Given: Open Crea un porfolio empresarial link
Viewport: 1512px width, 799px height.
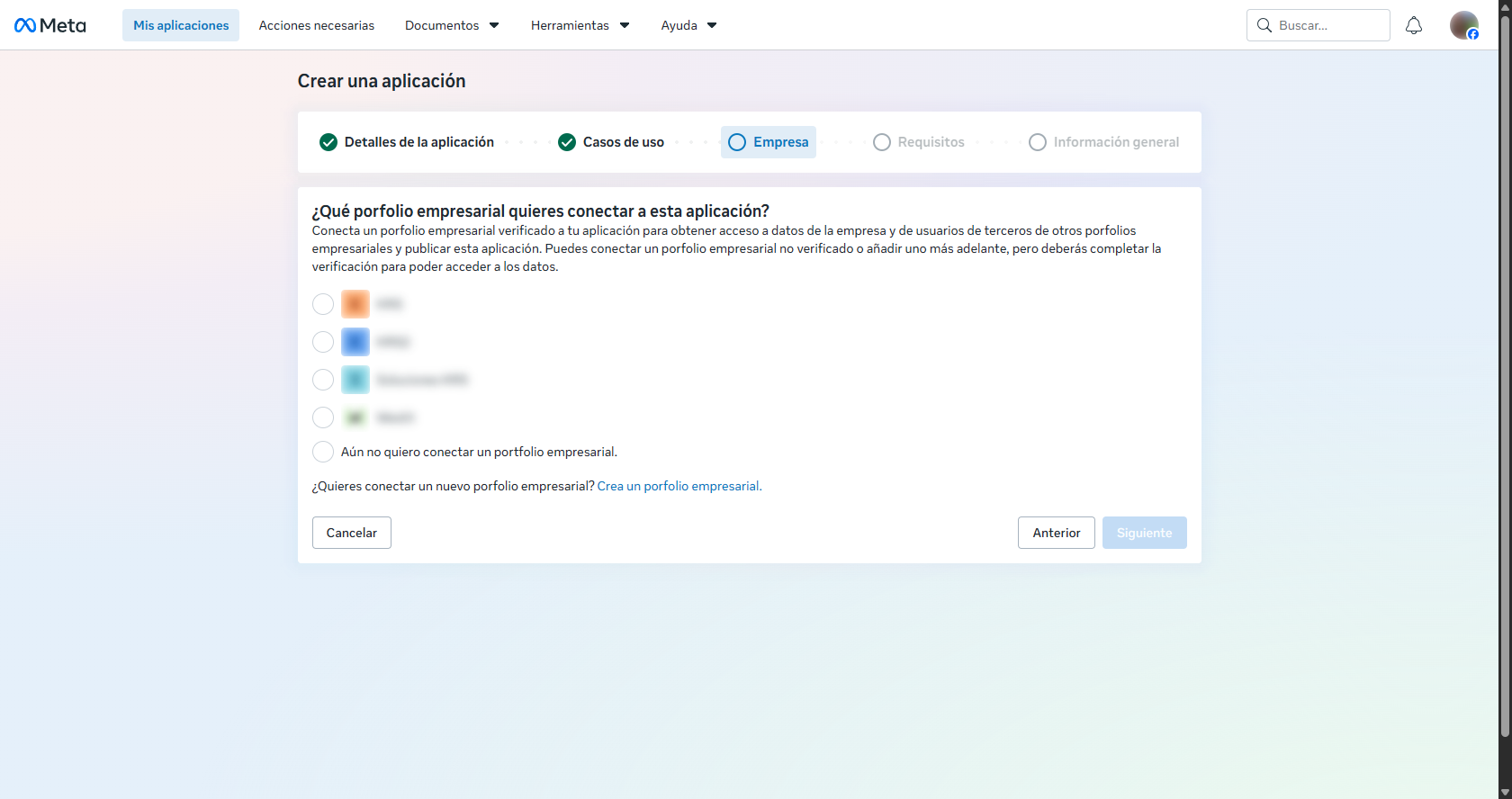Looking at the screenshot, I should [x=679, y=486].
